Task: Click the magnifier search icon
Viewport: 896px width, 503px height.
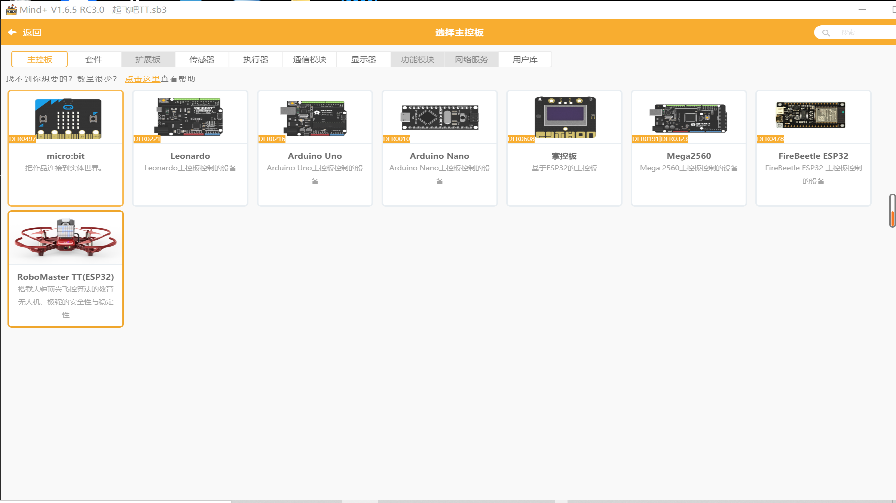Action: click(826, 33)
